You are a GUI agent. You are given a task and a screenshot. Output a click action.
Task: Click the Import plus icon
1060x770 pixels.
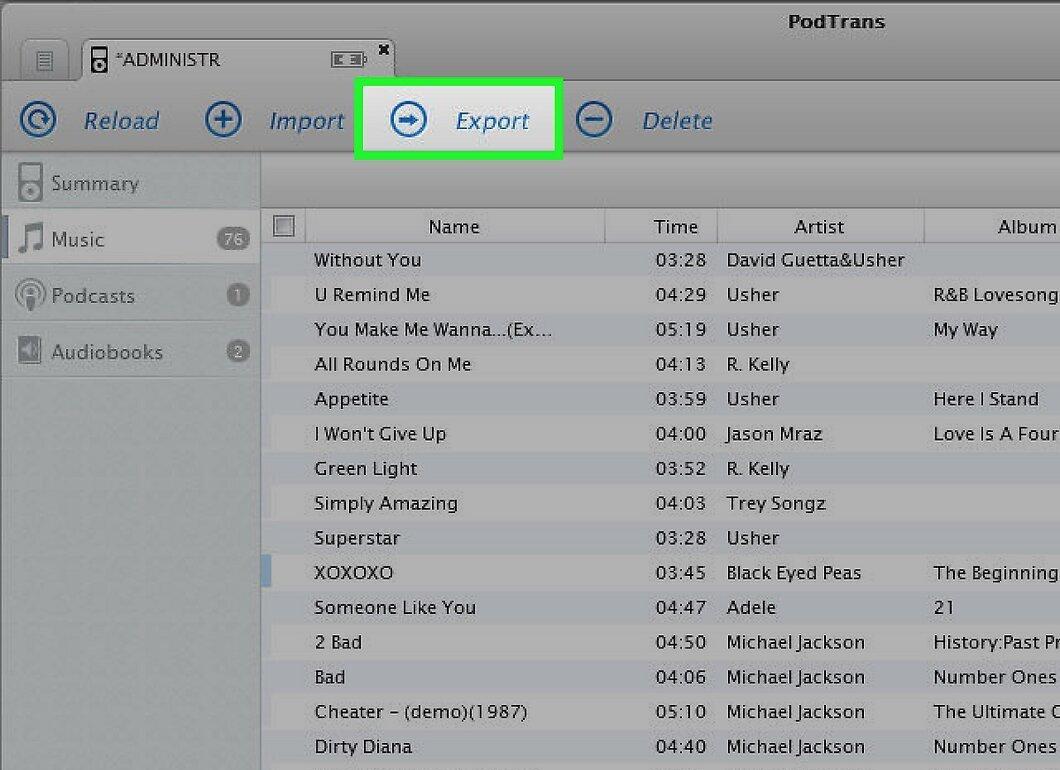tap(223, 120)
